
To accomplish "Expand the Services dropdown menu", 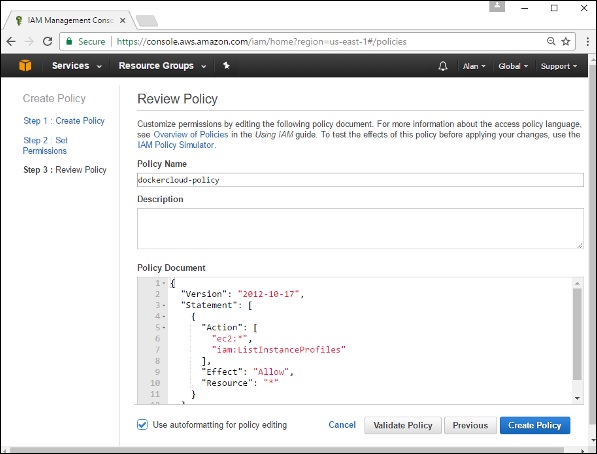I will click(77, 66).
